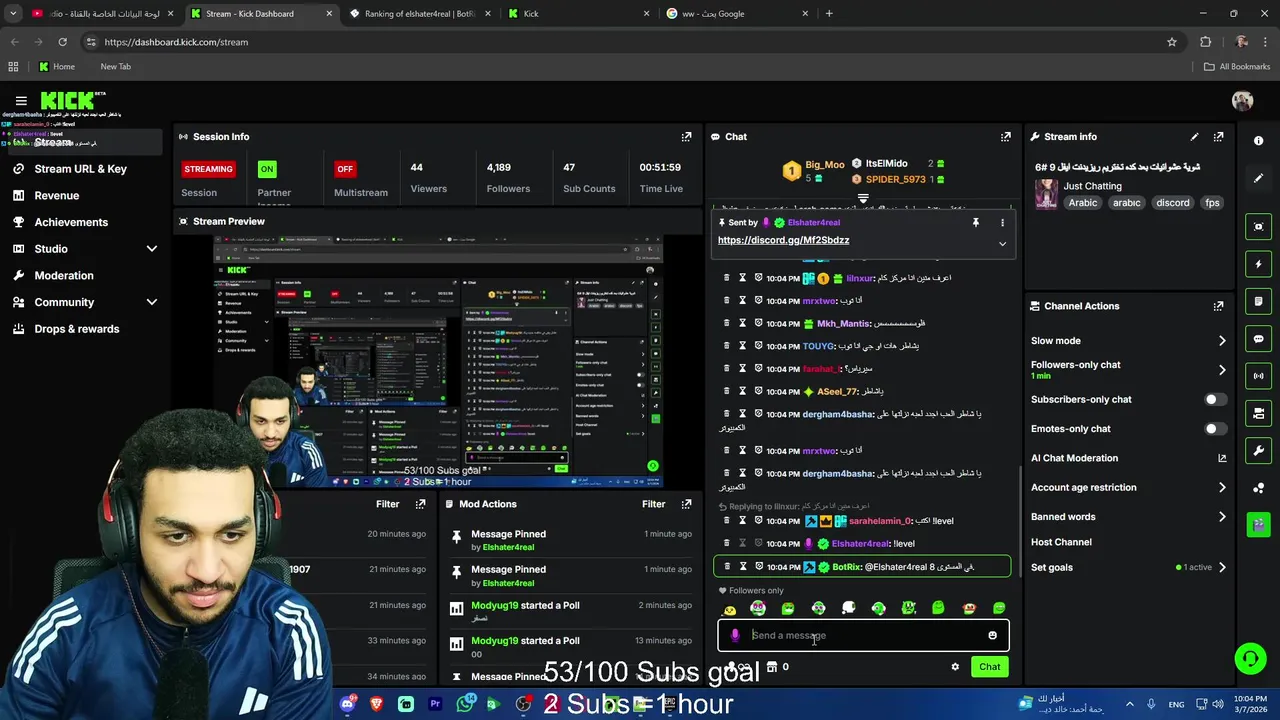Open Filter in Mod Actions panel

pos(653,504)
